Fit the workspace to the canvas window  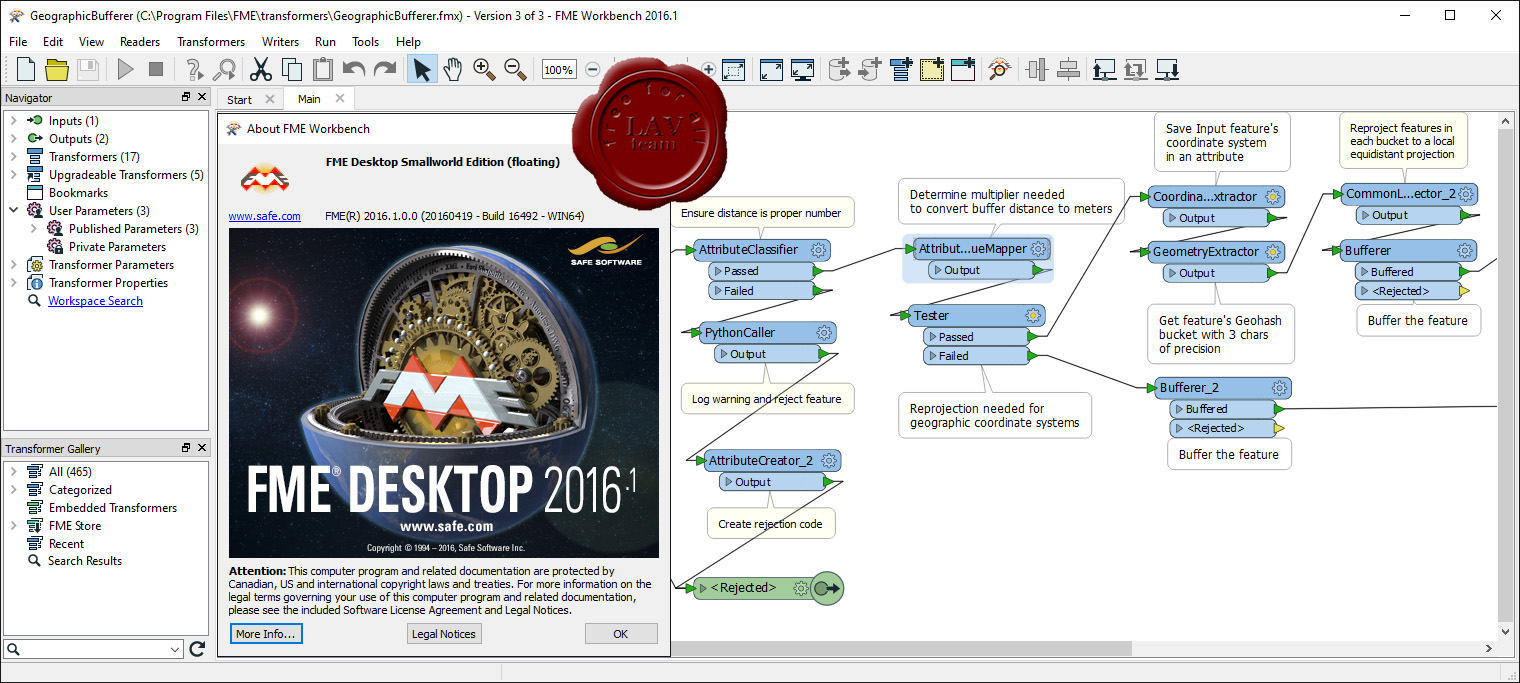click(771, 69)
